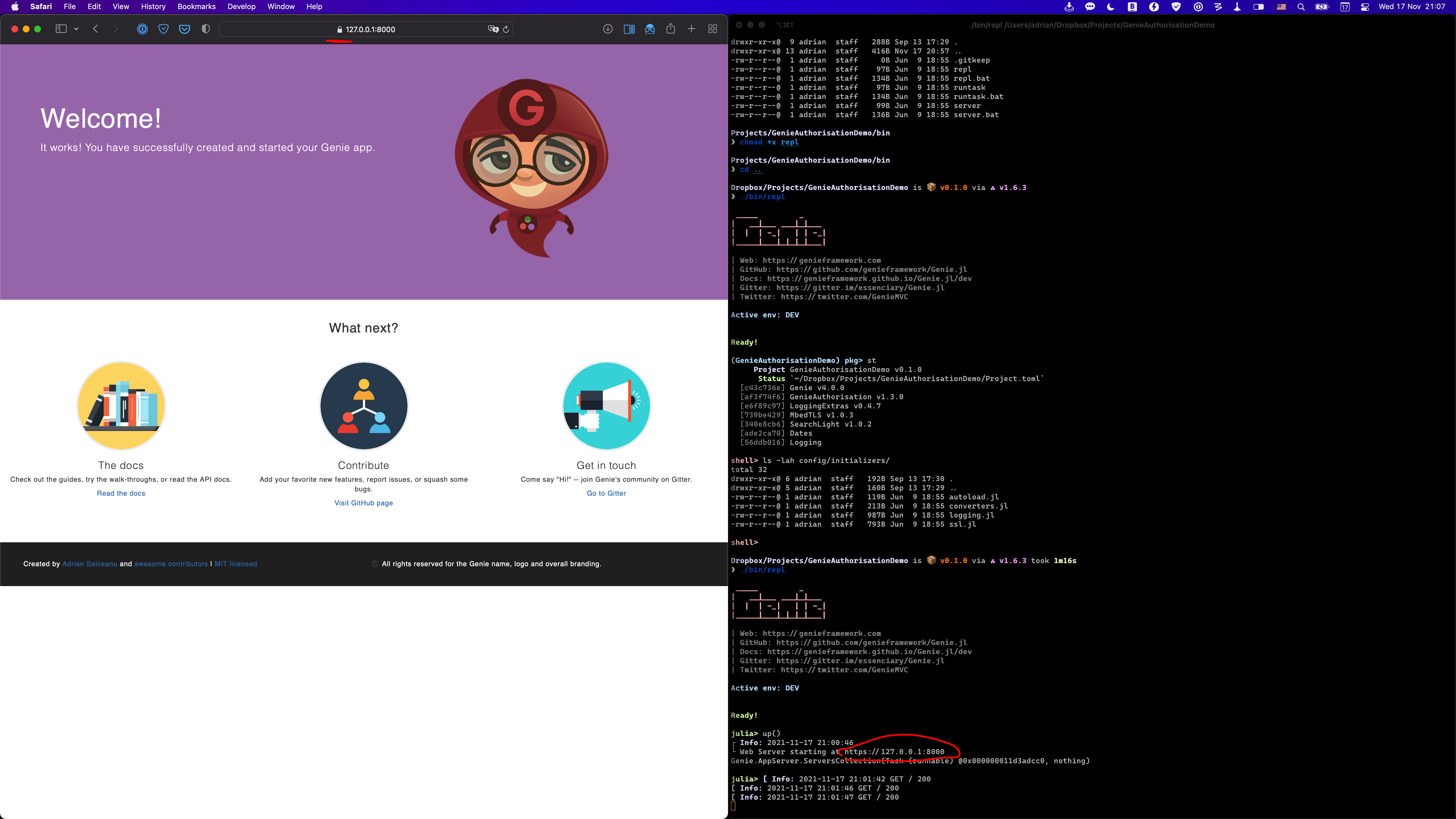The width and height of the screenshot is (1456, 819).
Task: Click the translate icon in the address bar
Action: click(493, 29)
